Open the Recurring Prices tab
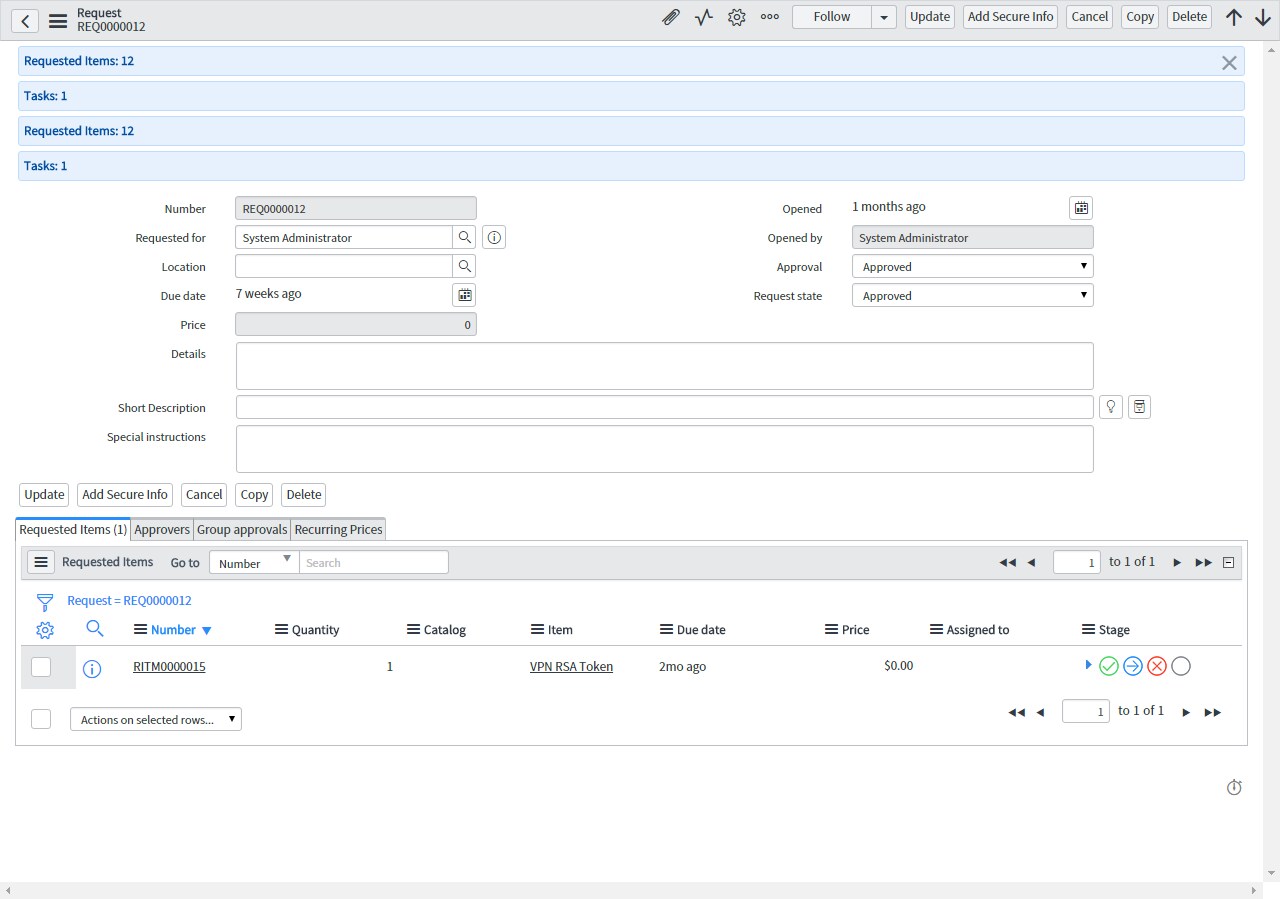 (338, 530)
